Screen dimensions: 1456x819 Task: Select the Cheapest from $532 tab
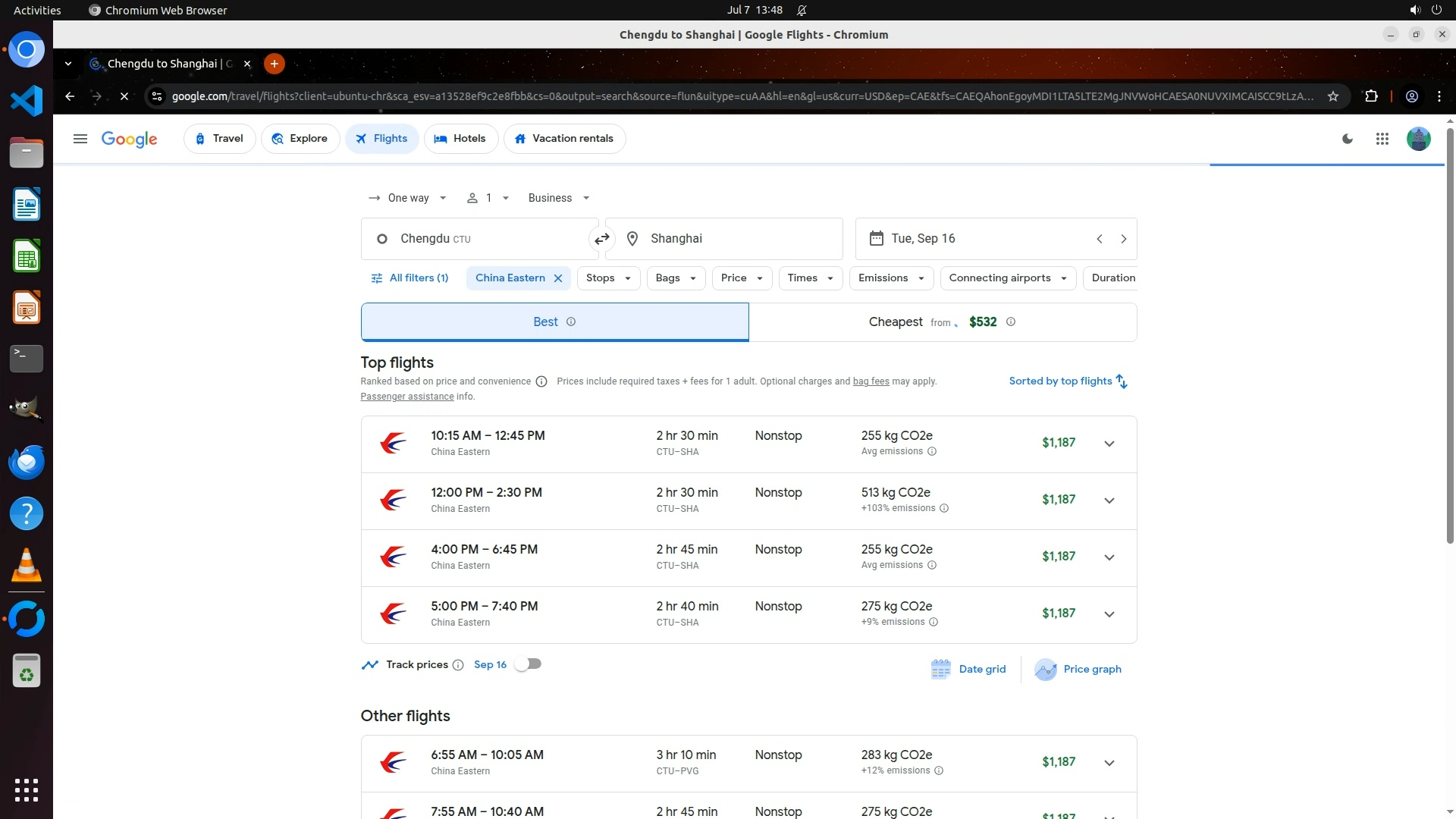click(x=942, y=322)
